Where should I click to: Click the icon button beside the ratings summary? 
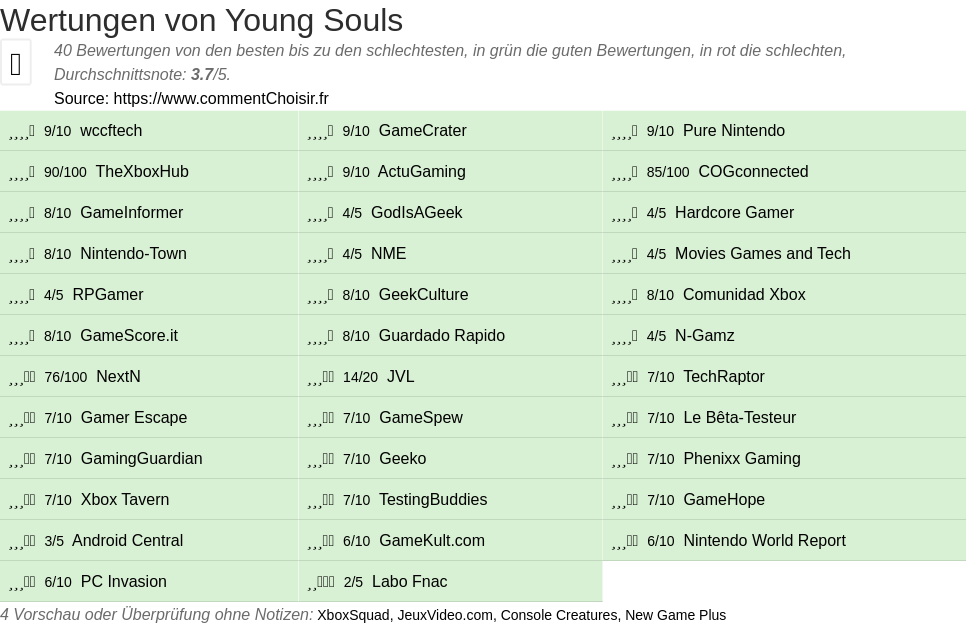pos(16,63)
